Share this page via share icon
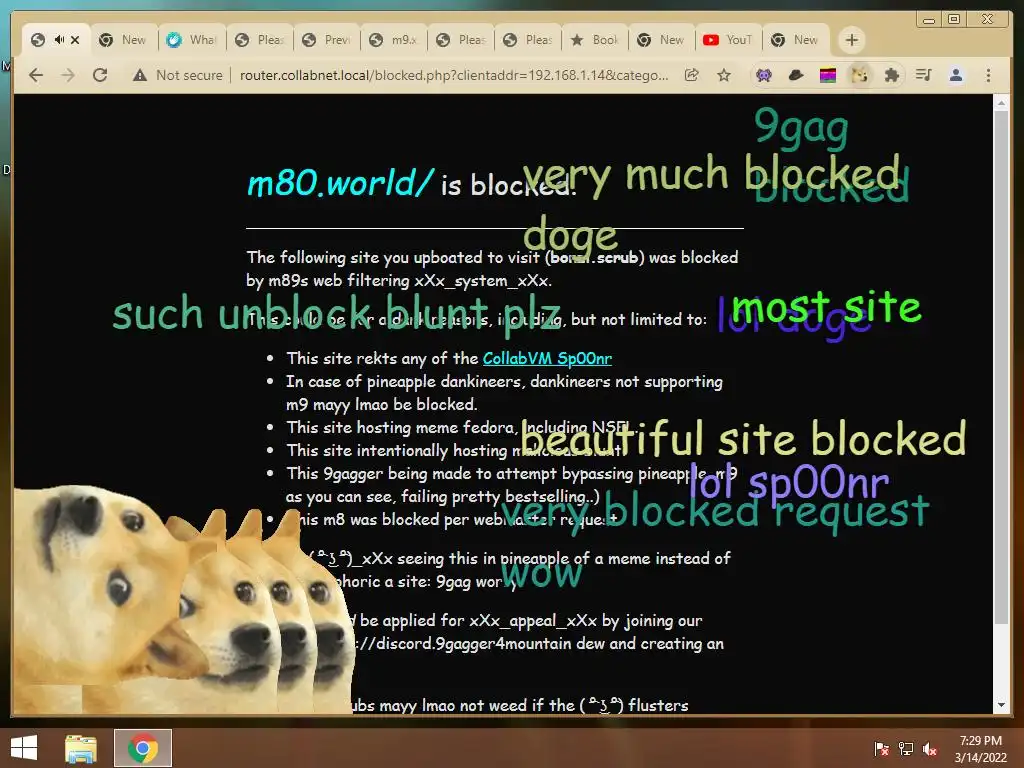The image size is (1024, 768). pyautogui.click(x=692, y=75)
